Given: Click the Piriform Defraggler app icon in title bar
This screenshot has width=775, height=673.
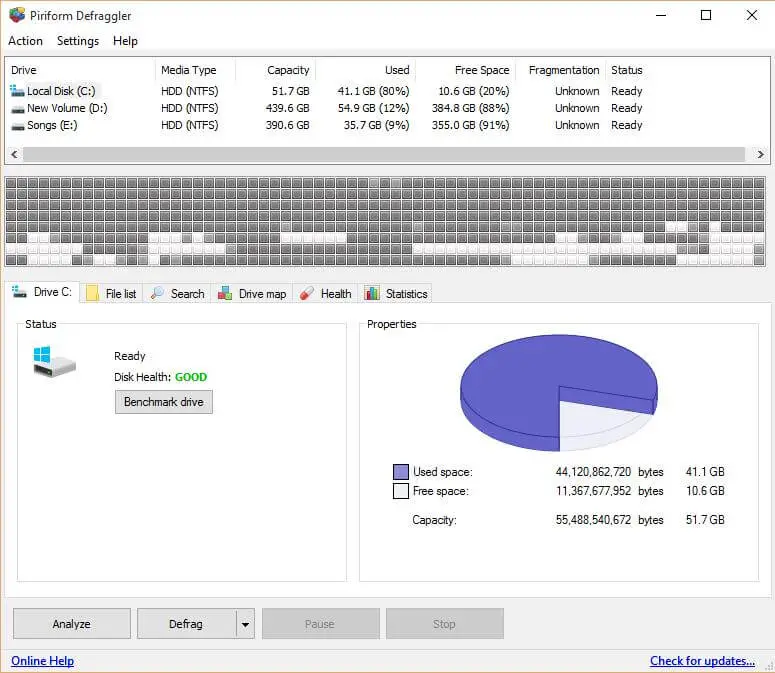Looking at the screenshot, I should point(17,15).
